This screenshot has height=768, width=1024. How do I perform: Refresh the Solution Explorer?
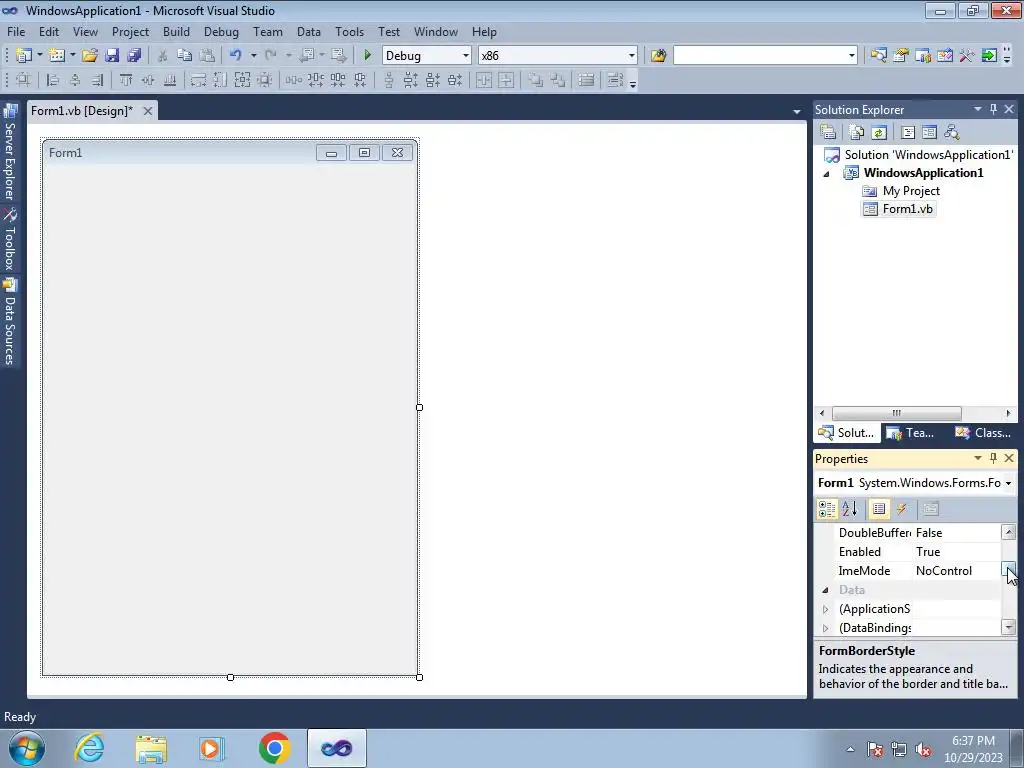(x=879, y=133)
